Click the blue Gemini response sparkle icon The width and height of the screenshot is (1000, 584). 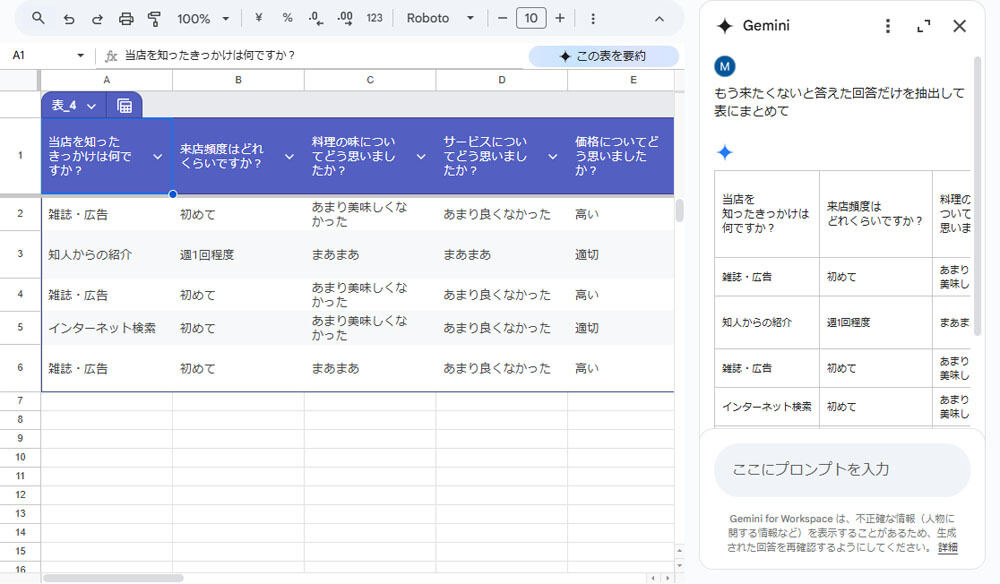tap(724, 152)
